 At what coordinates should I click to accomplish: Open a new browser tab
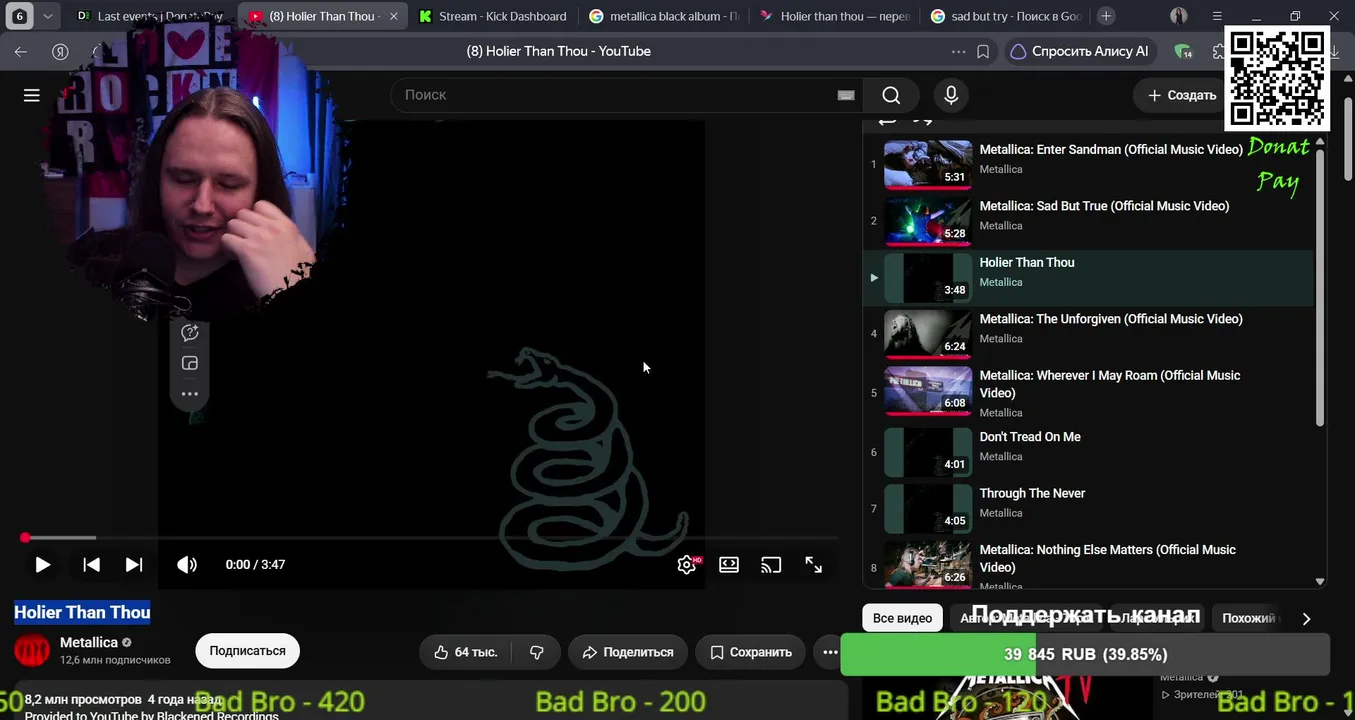point(1106,16)
